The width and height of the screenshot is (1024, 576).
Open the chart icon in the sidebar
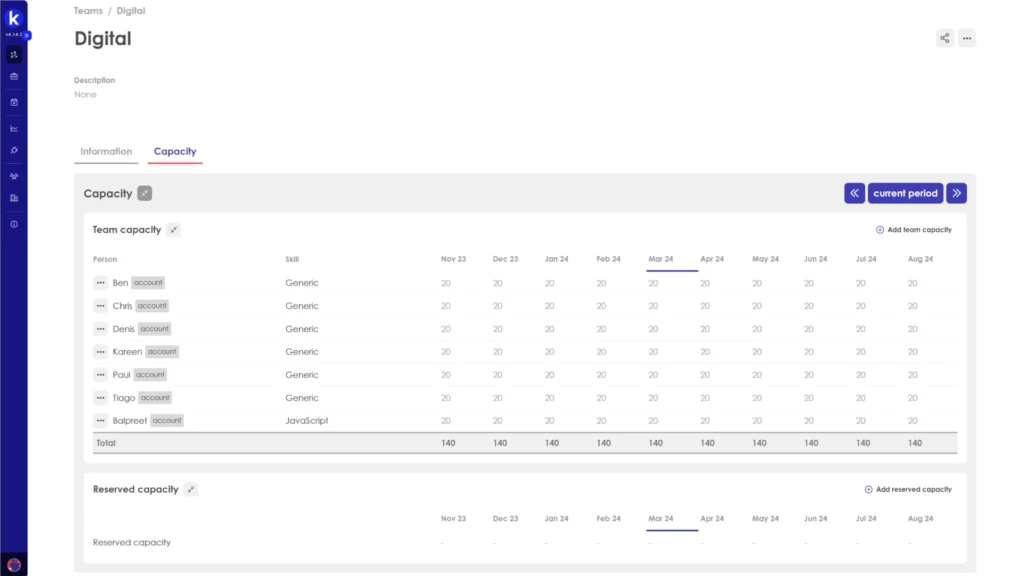(14, 129)
